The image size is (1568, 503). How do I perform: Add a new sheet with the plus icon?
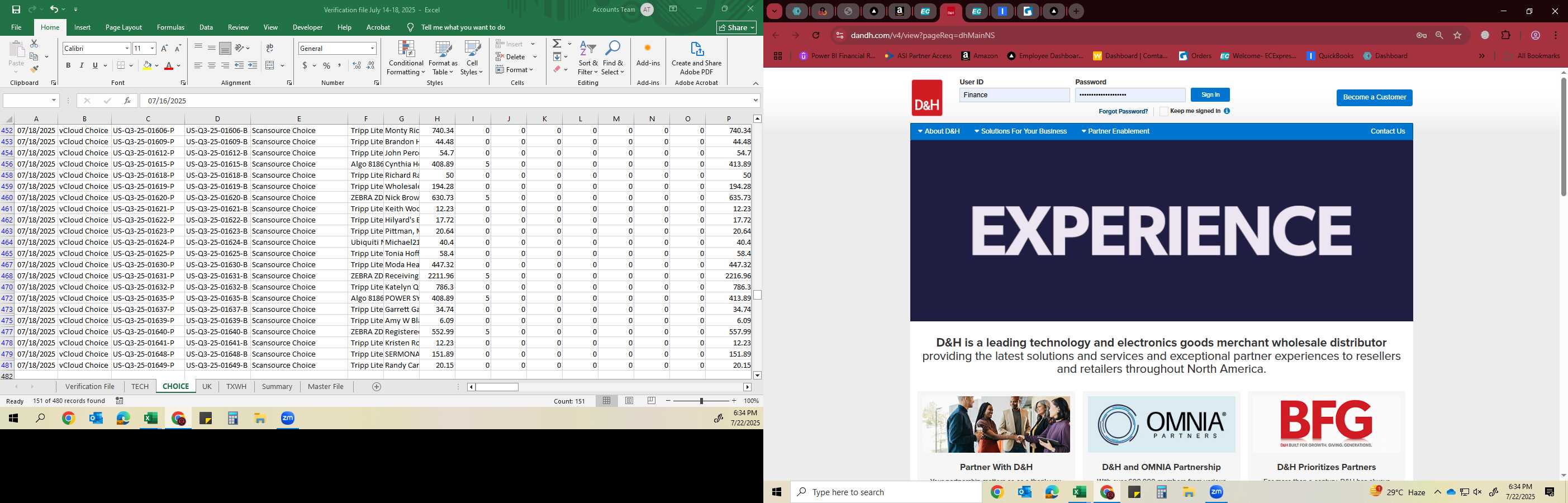[377, 387]
